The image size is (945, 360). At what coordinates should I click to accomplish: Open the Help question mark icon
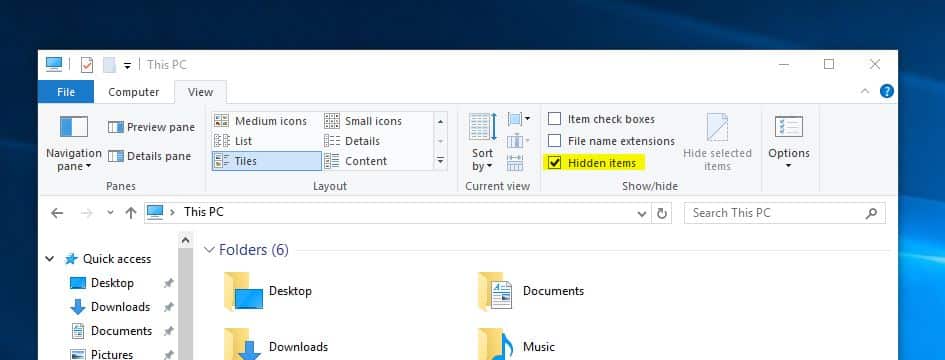(x=887, y=92)
